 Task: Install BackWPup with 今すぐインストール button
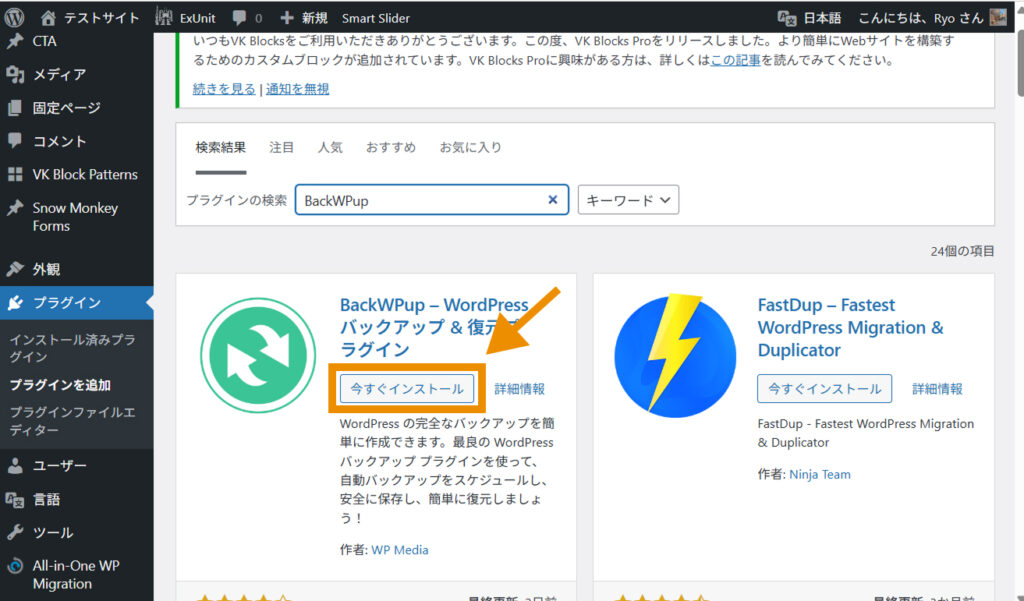pos(406,389)
